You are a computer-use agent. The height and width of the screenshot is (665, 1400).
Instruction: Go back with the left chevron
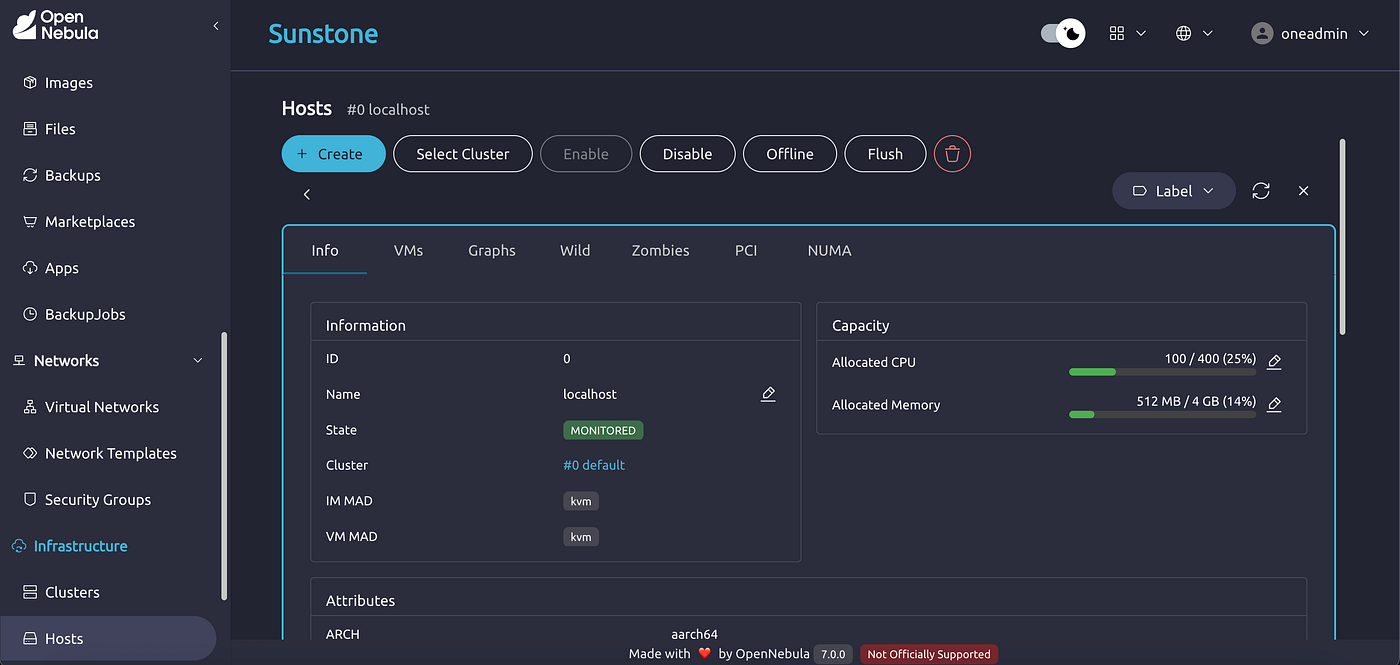tap(307, 194)
